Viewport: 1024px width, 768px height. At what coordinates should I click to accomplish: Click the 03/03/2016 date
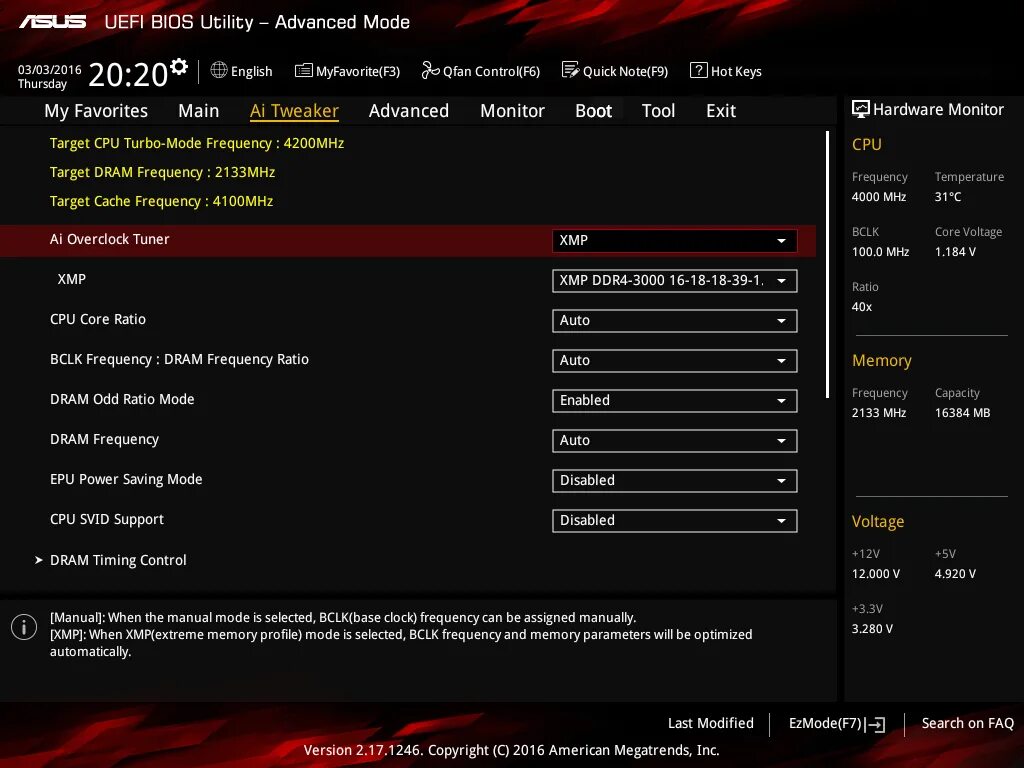[50, 69]
